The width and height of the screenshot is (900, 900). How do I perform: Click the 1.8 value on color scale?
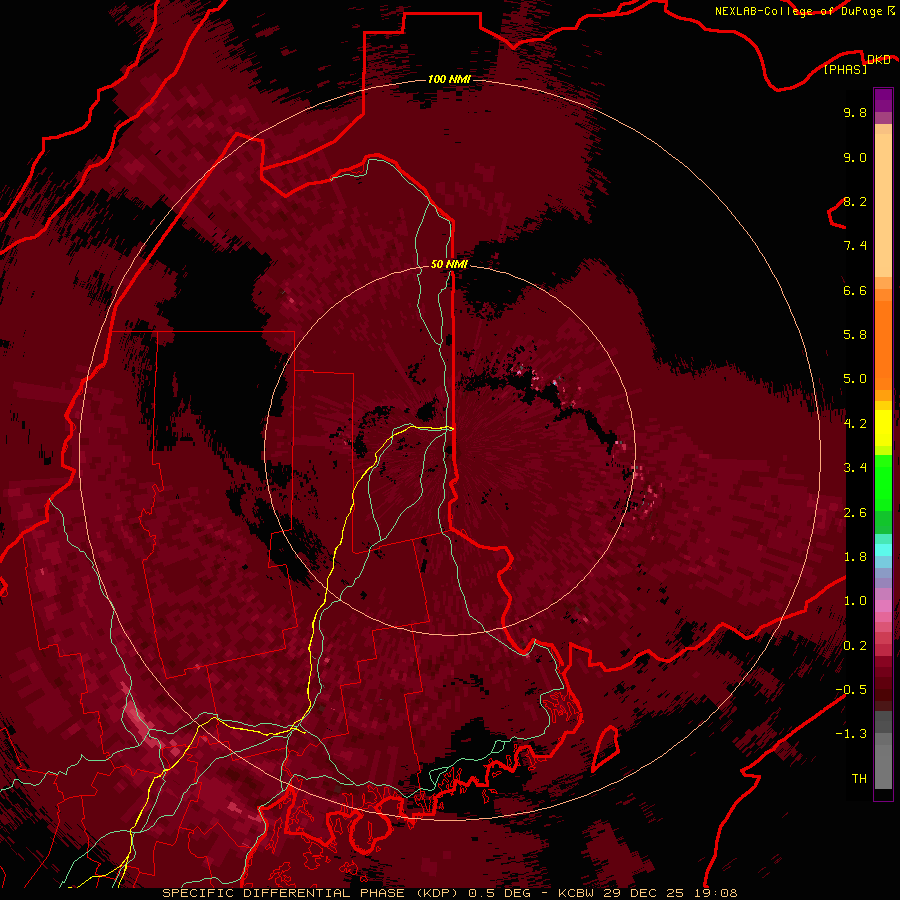click(855, 557)
